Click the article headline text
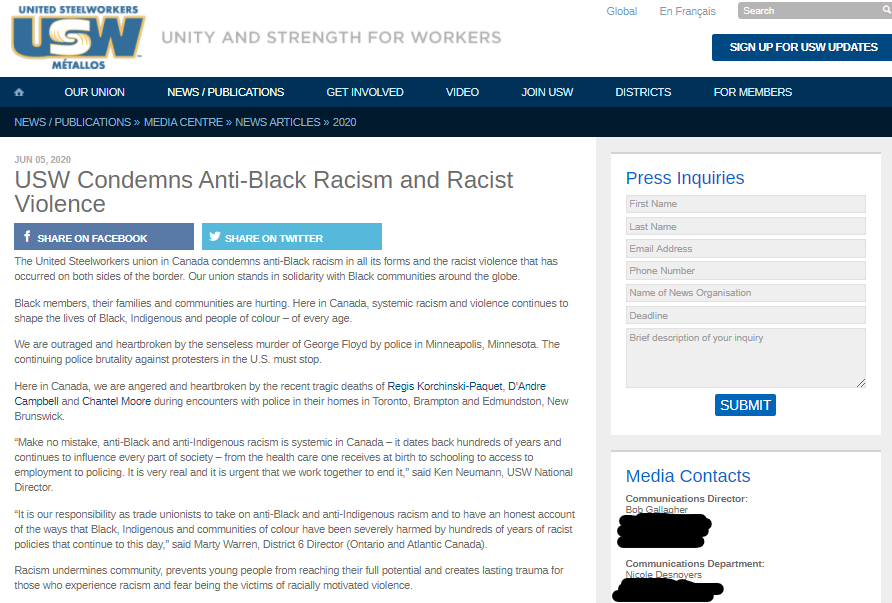Screen dimensions: 892x603 pos(264,192)
